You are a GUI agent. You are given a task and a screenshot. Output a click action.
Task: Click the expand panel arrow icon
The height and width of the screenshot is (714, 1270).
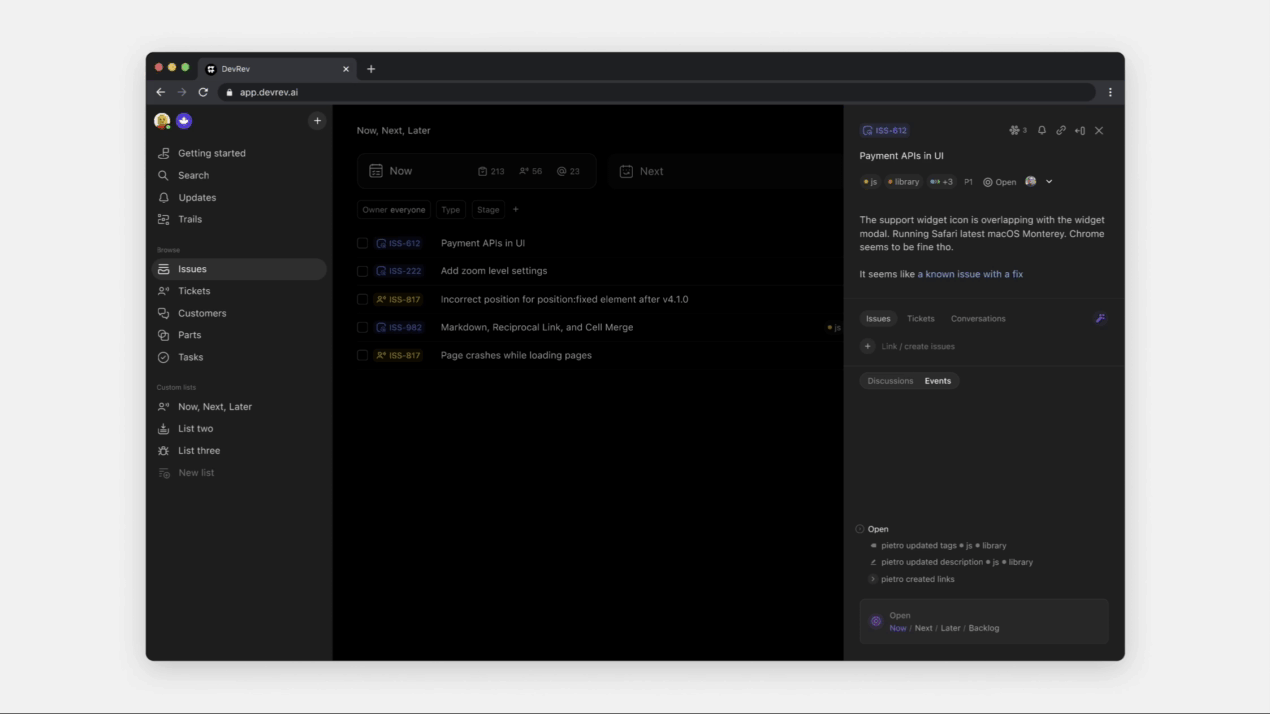pyautogui.click(x=1080, y=130)
